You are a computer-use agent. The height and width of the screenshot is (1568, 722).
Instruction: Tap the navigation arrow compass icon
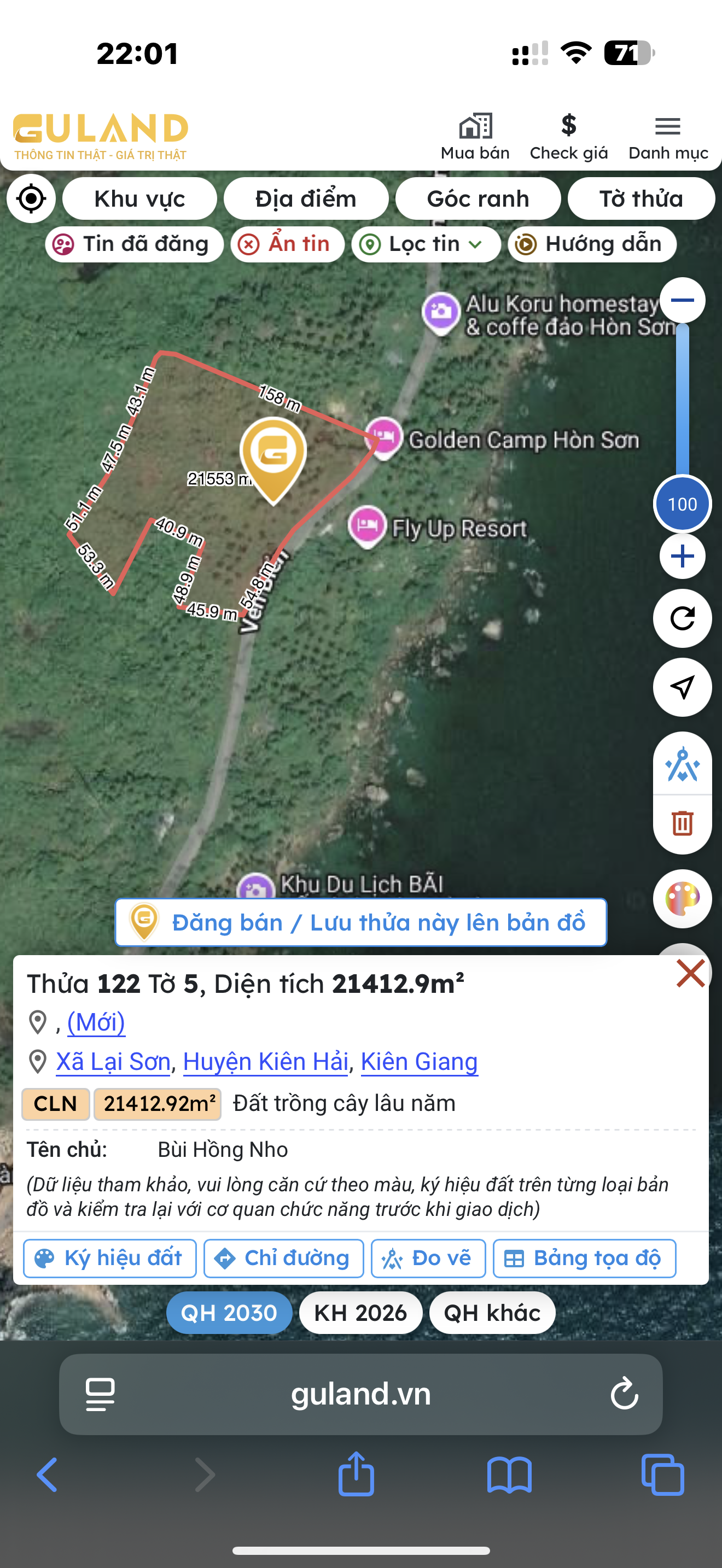[x=683, y=687]
